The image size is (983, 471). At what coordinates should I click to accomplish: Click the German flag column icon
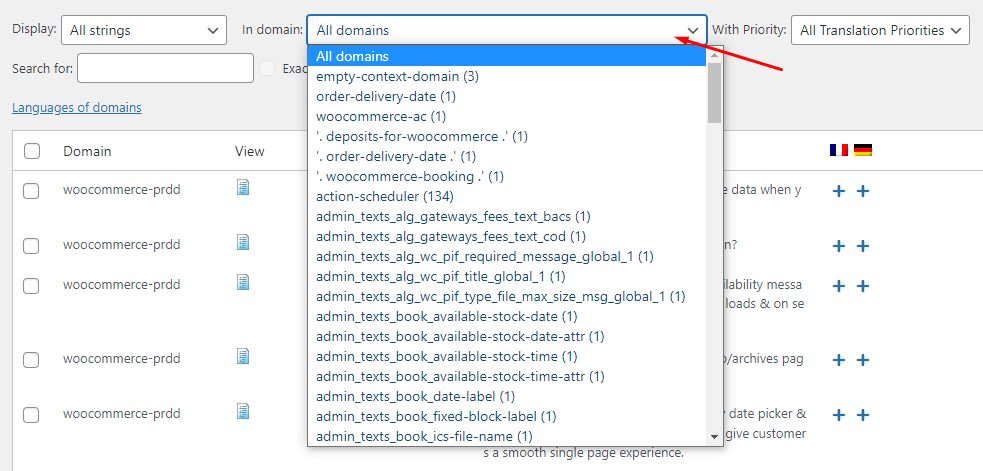click(862, 150)
